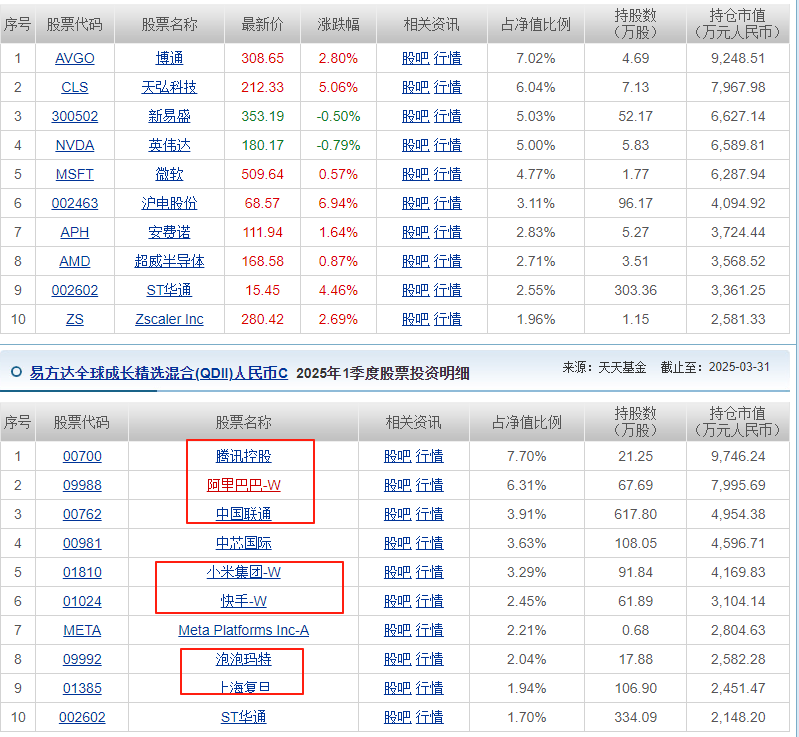799x737 pixels.
Task: Open 天弘科技 stock name link
Action: (169, 87)
